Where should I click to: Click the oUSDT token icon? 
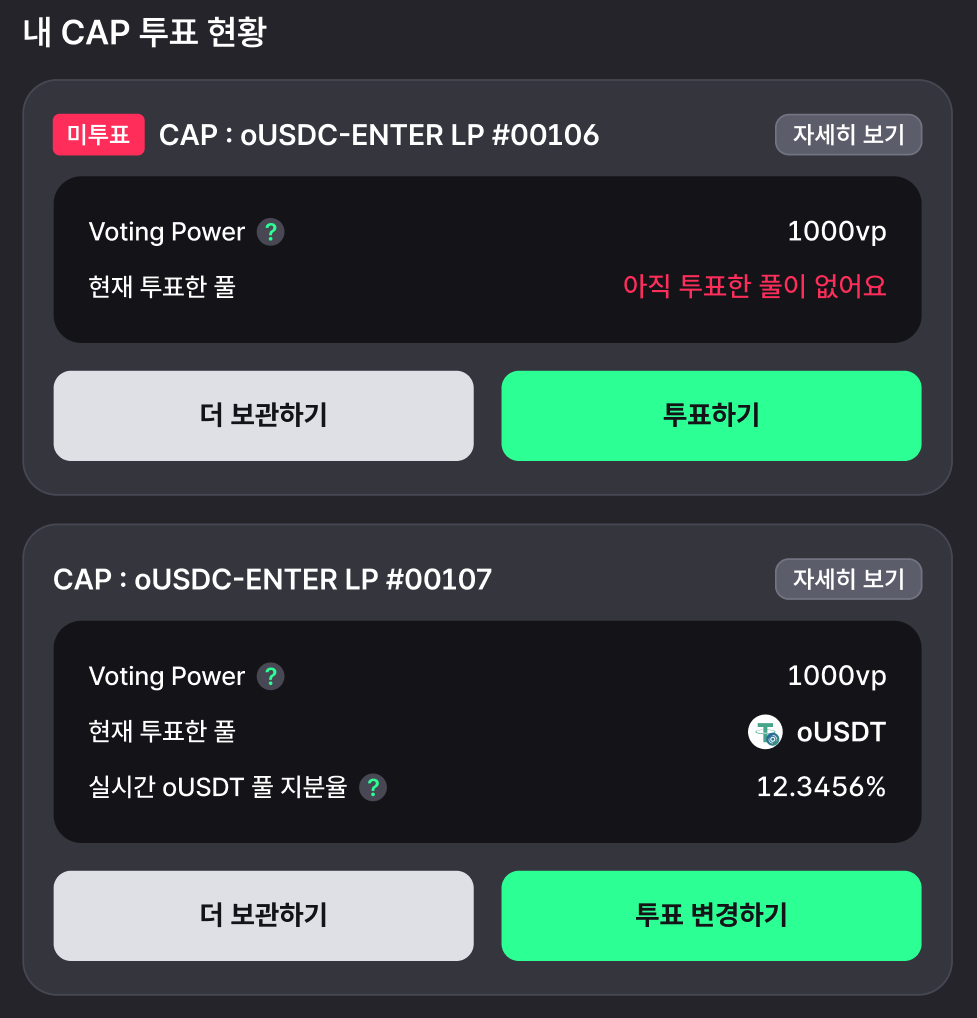pos(765,732)
